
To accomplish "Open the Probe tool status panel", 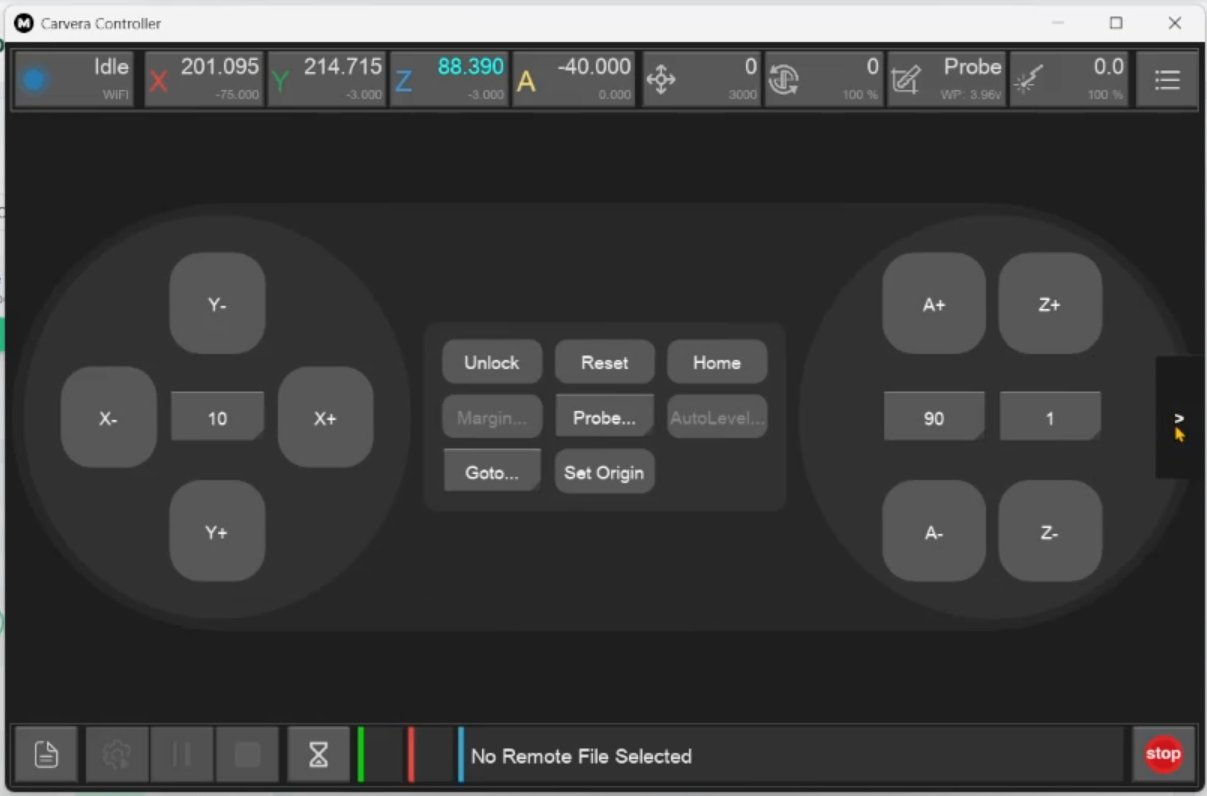I will click(946, 79).
